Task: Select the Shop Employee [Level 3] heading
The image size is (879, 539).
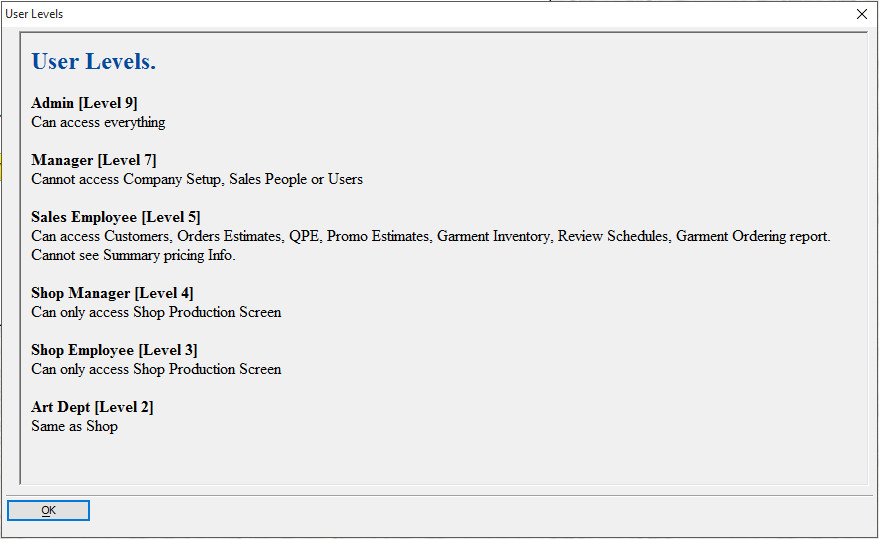Action: tap(114, 350)
